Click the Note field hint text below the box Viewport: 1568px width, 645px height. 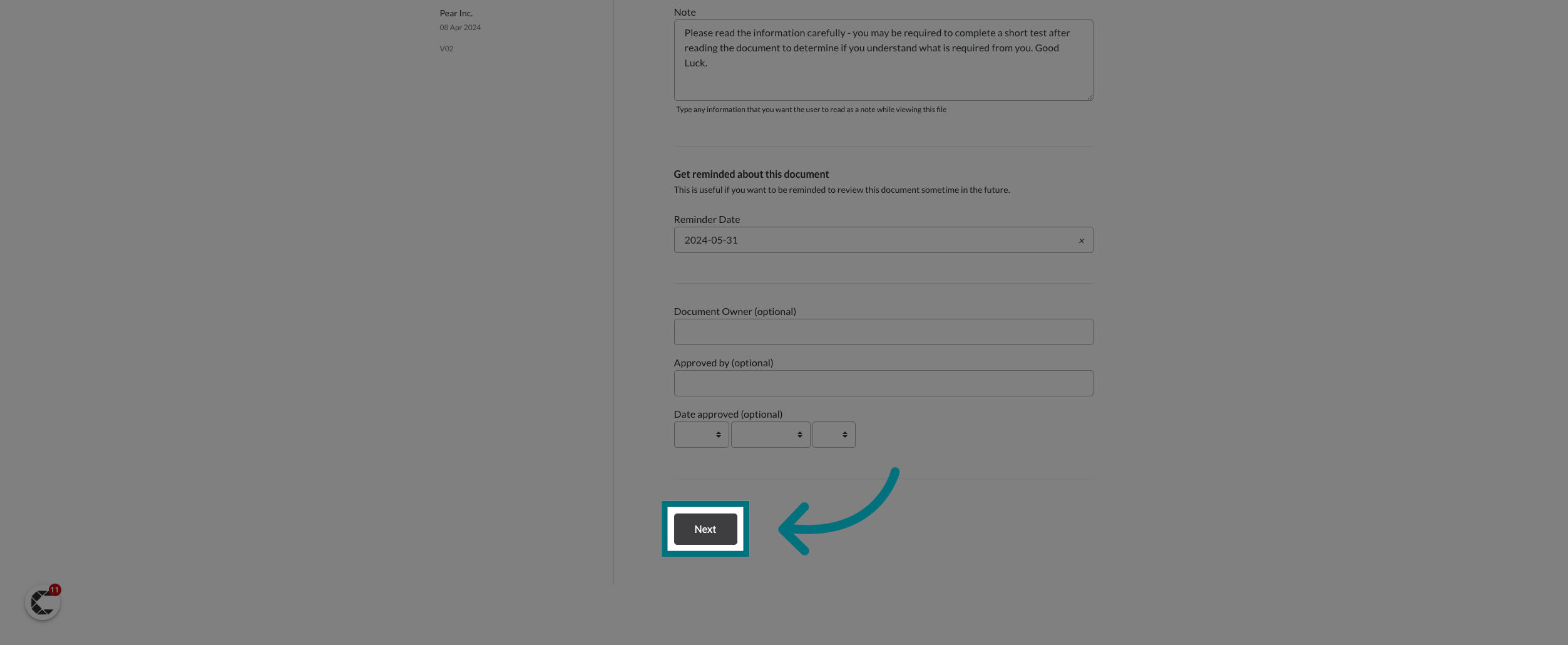[x=811, y=110]
